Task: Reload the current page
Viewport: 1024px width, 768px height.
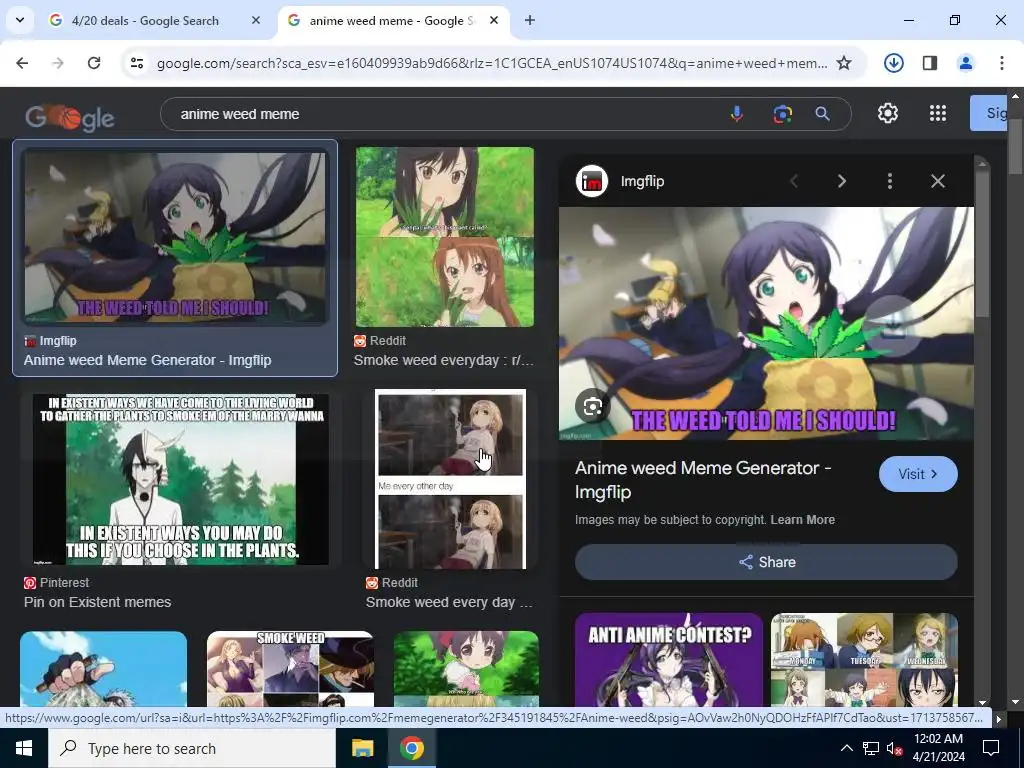Action: pos(94,63)
